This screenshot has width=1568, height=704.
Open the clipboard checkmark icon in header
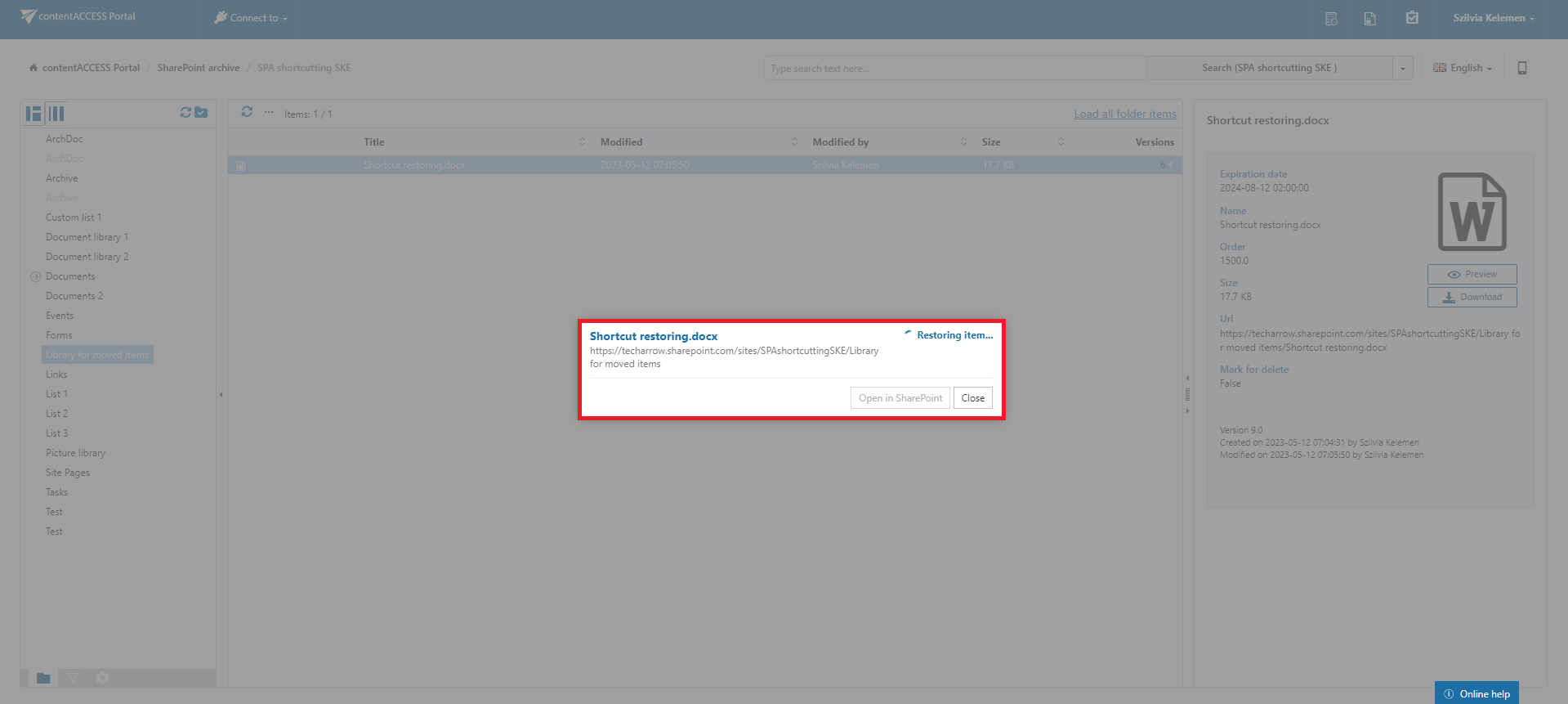pyautogui.click(x=1412, y=18)
